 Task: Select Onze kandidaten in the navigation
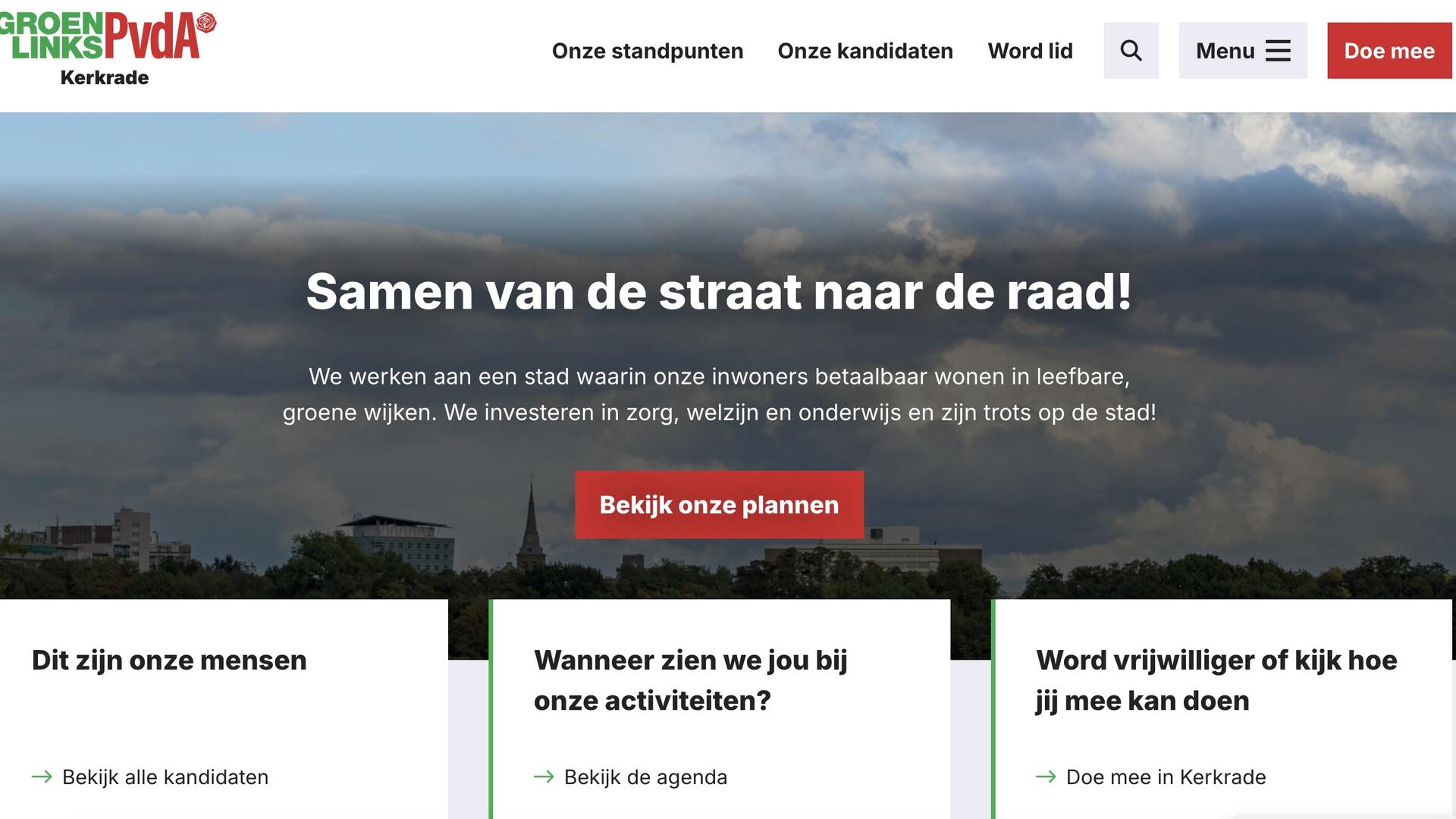864,51
